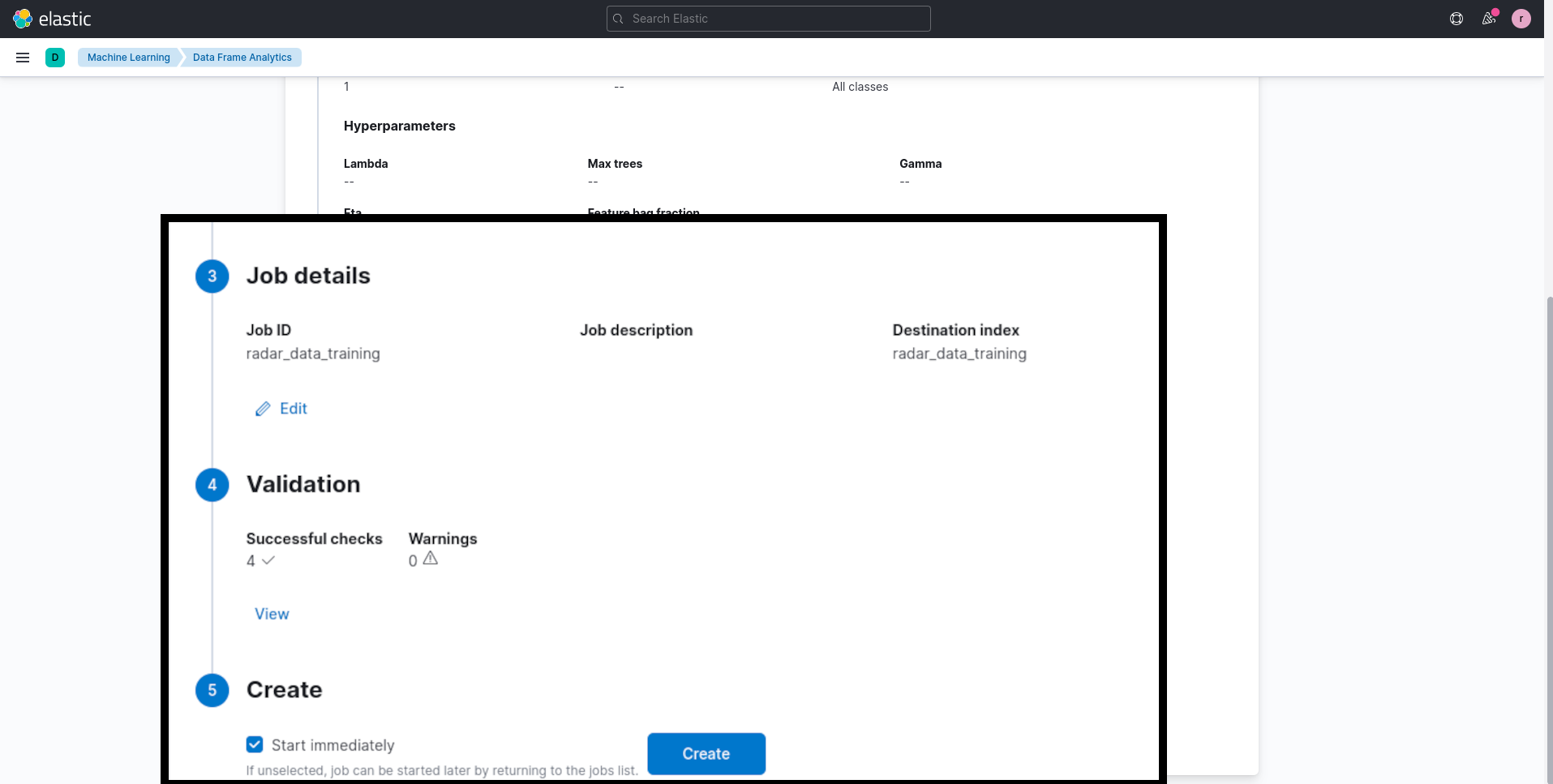Click the pencil icon beside Edit
This screenshot has height=784, width=1553.
click(263, 409)
